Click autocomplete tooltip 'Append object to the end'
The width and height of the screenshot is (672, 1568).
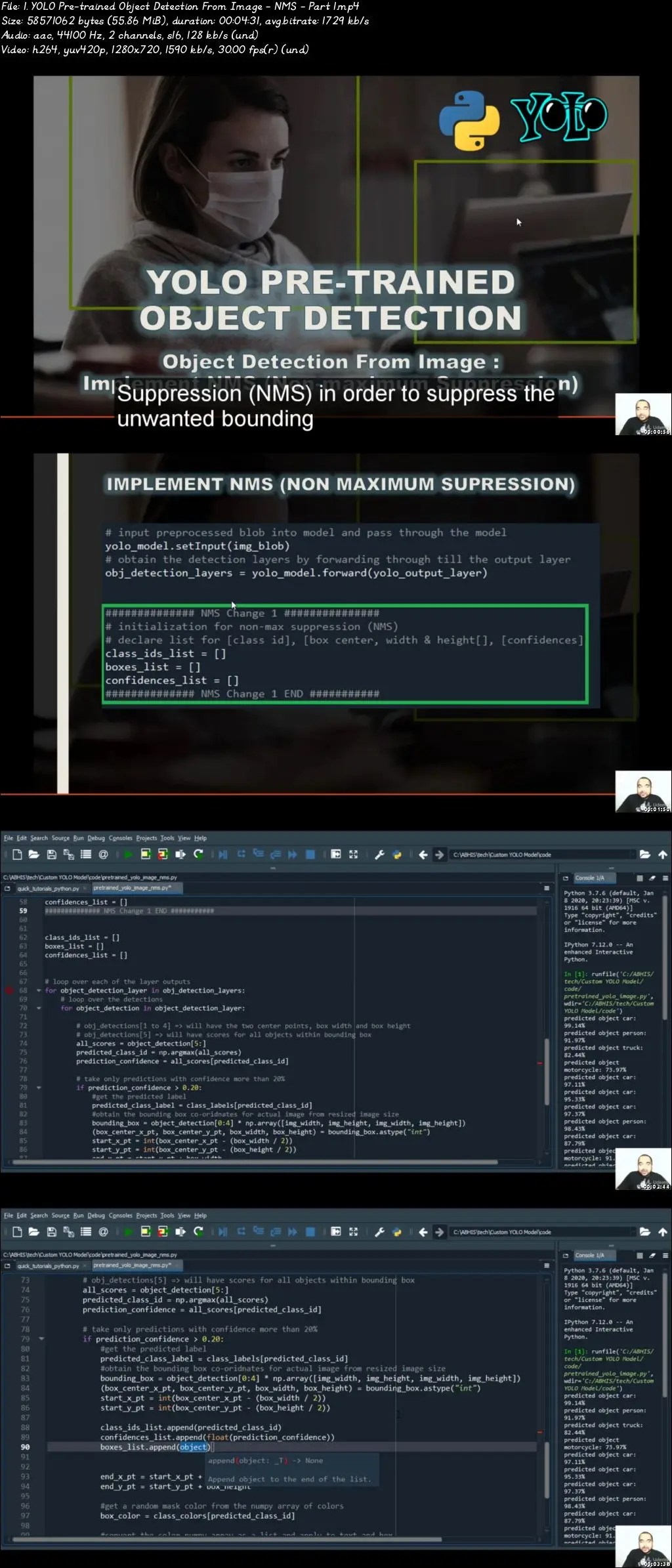tap(289, 1479)
